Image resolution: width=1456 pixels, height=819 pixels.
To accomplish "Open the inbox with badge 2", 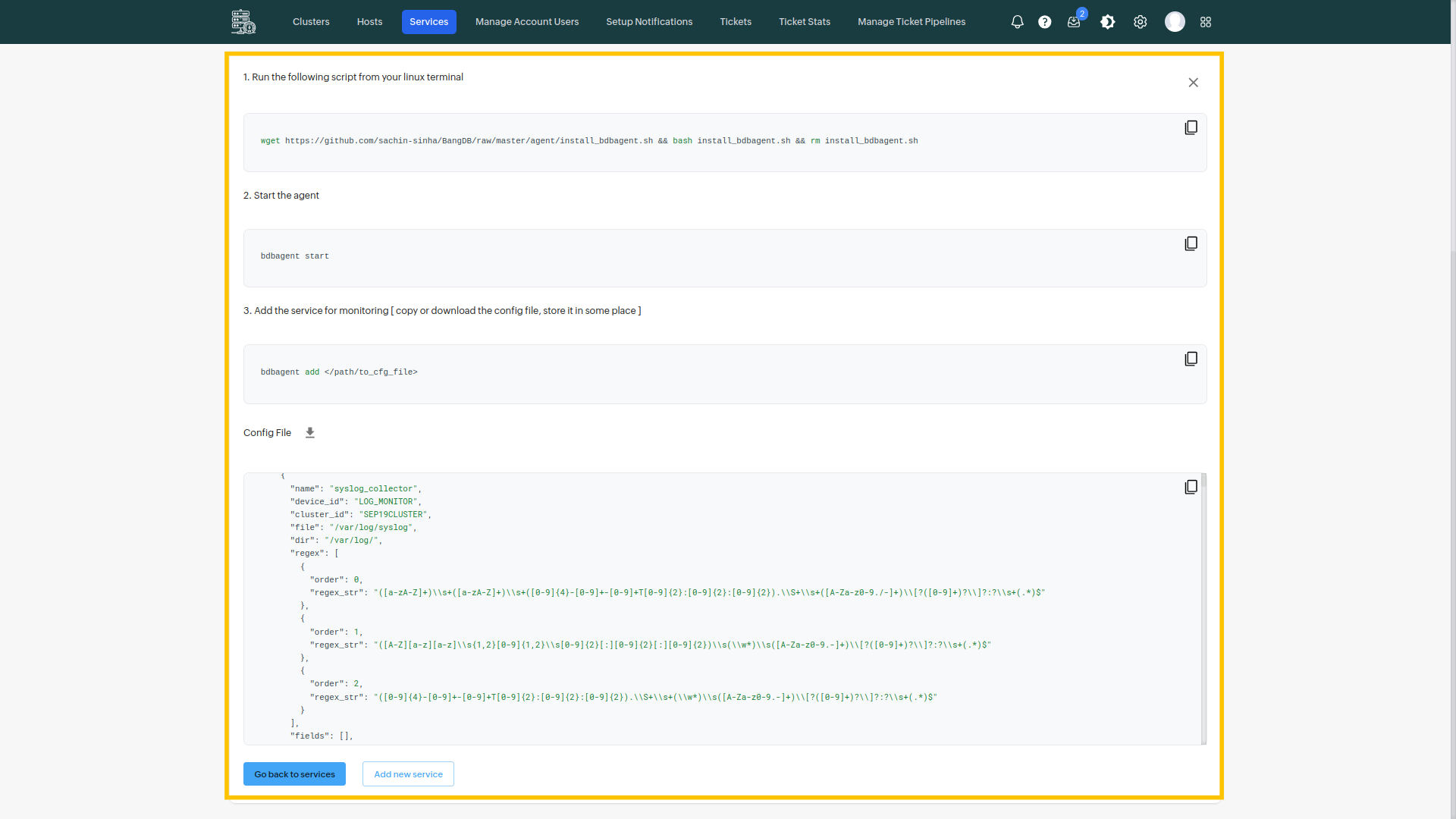I will (1074, 22).
